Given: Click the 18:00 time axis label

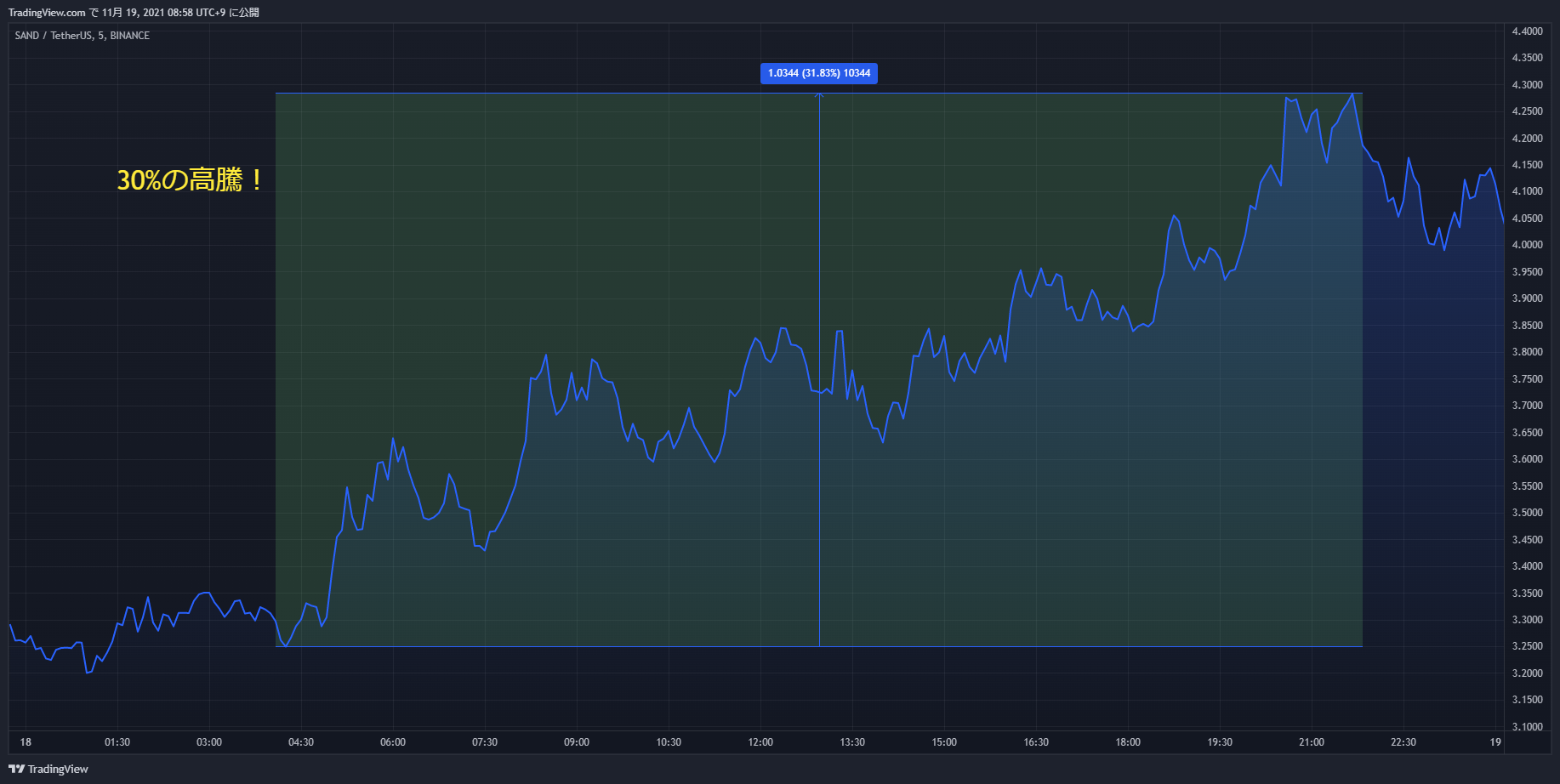Looking at the screenshot, I should (1128, 742).
